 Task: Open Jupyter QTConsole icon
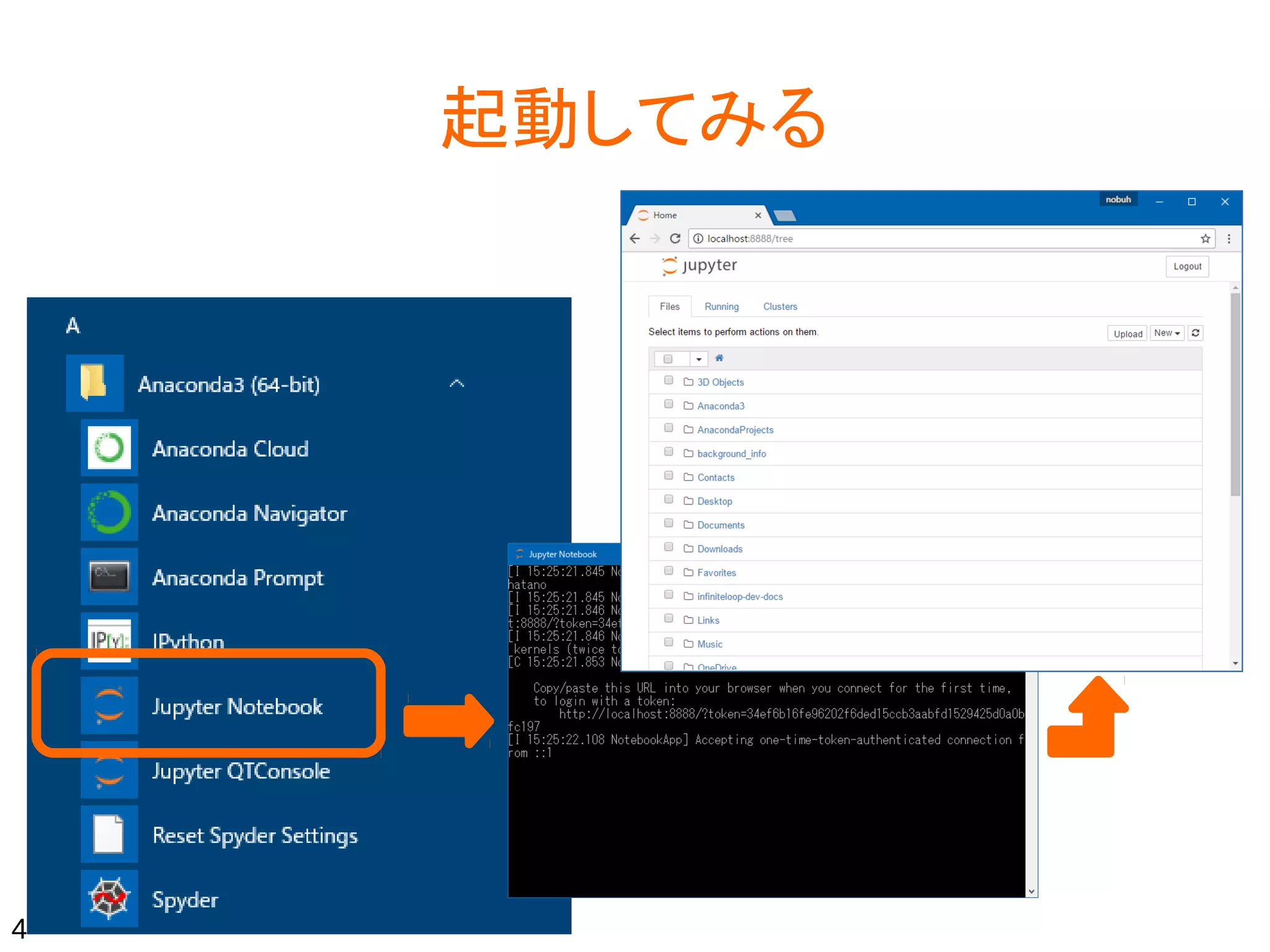tap(109, 770)
